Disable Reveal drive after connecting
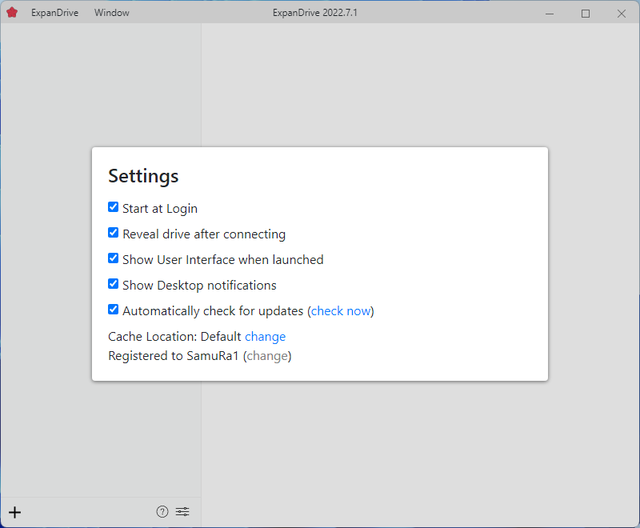Image resolution: width=640 pixels, height=528 pixels. point(113,233)
